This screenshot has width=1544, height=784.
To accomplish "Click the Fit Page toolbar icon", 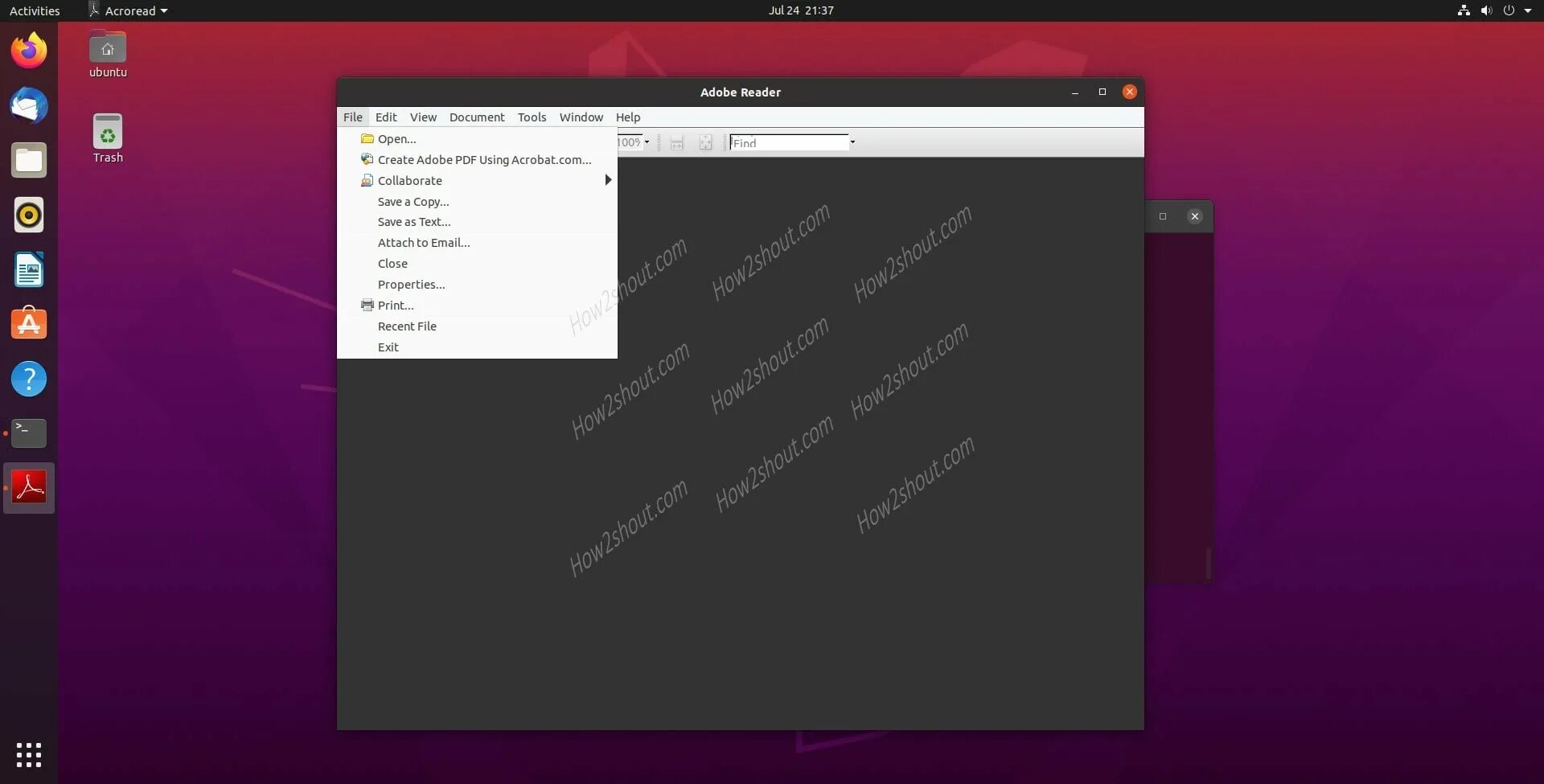I will coord(705,143).
